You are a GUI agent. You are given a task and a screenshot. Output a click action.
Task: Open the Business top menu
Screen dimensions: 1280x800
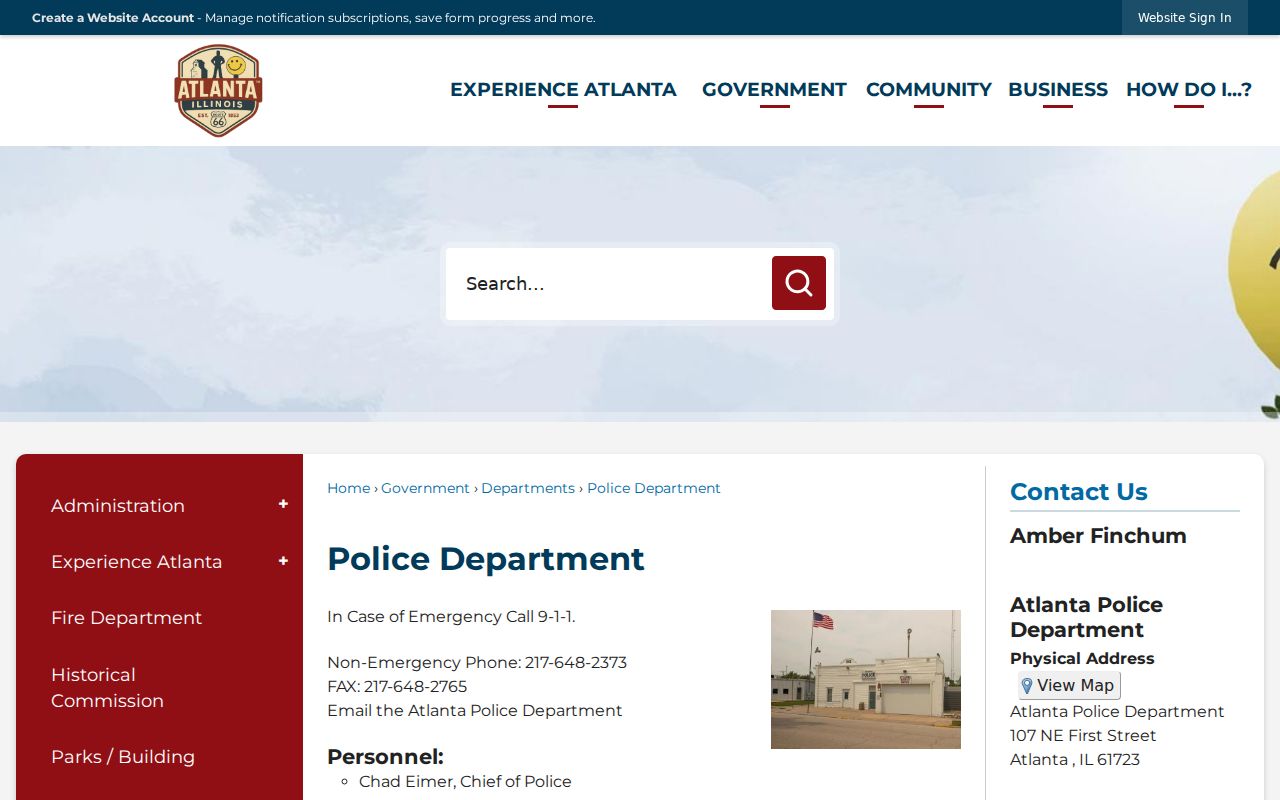coord(1058,89)
